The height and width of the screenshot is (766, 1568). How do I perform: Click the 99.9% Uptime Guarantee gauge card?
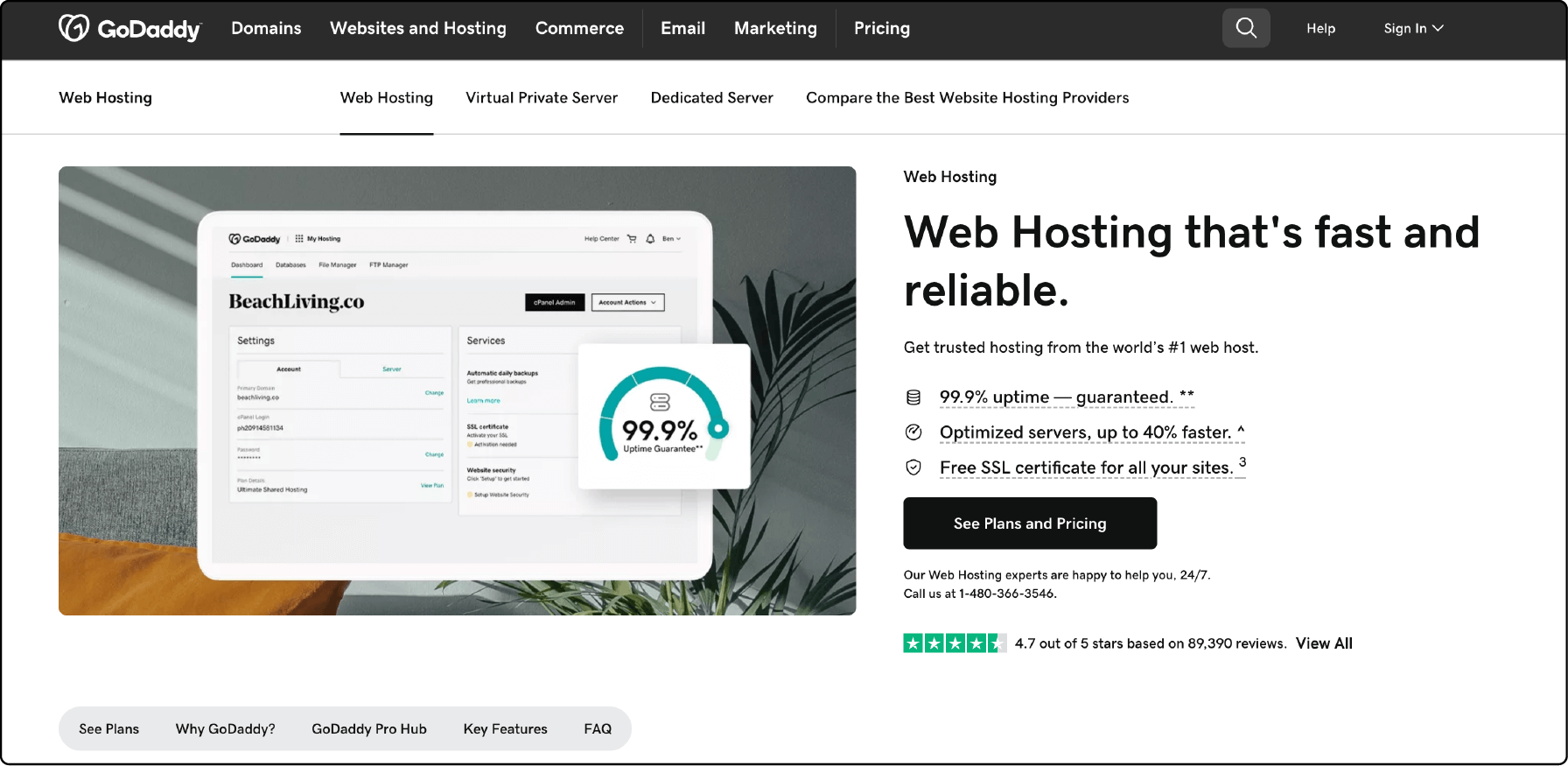click(x=664, y=416)
